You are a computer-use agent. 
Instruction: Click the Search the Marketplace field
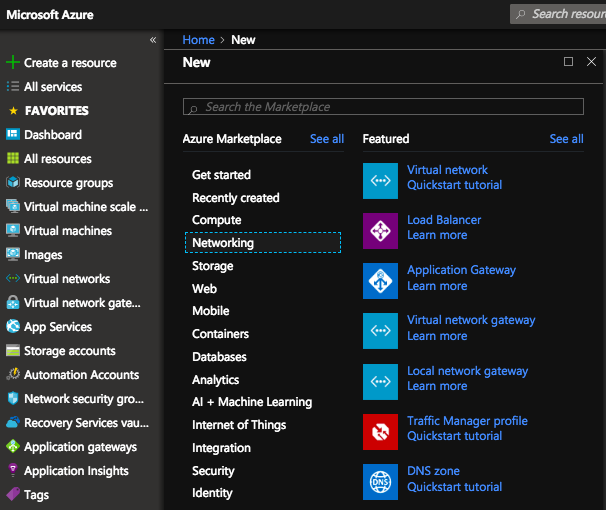click(383, 107)
